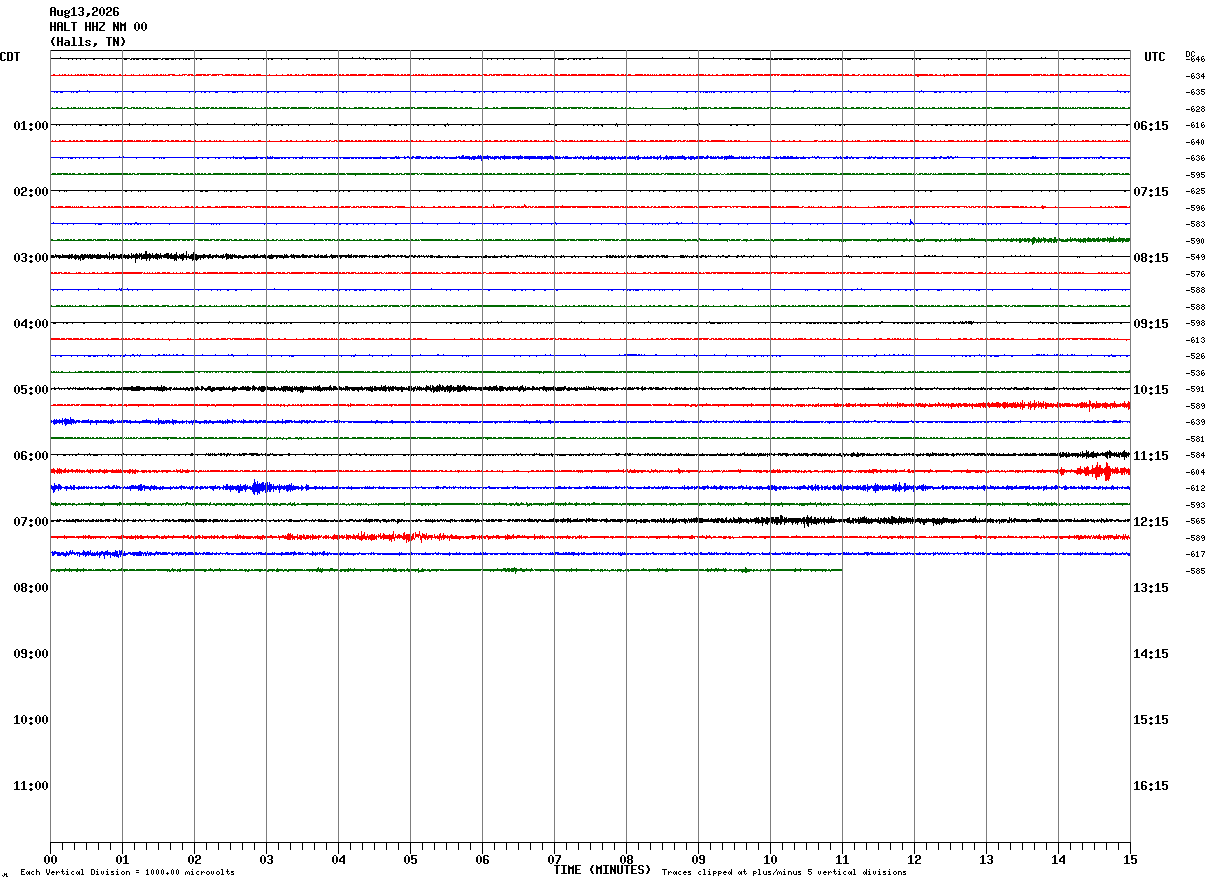
Task: Click the TIME (MINUTES) axis label
Action: [602, 870]
